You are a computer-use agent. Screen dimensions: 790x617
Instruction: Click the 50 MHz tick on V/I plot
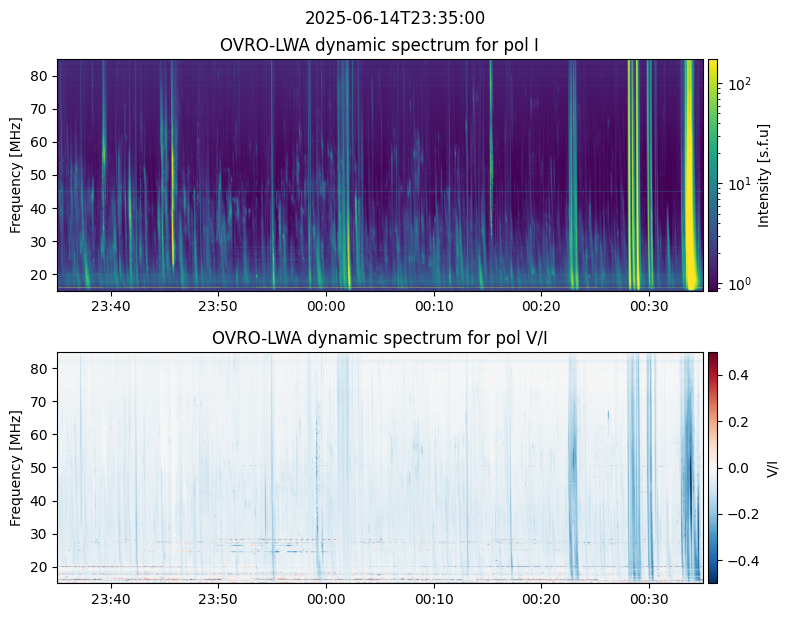tap(42, 467)
